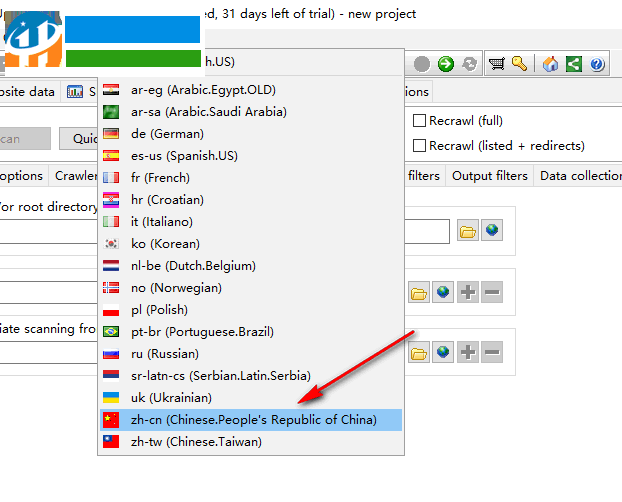The height and width of the screenshot is (502, 622).
Task: Click the green share icon
Action: pos(574,64)
